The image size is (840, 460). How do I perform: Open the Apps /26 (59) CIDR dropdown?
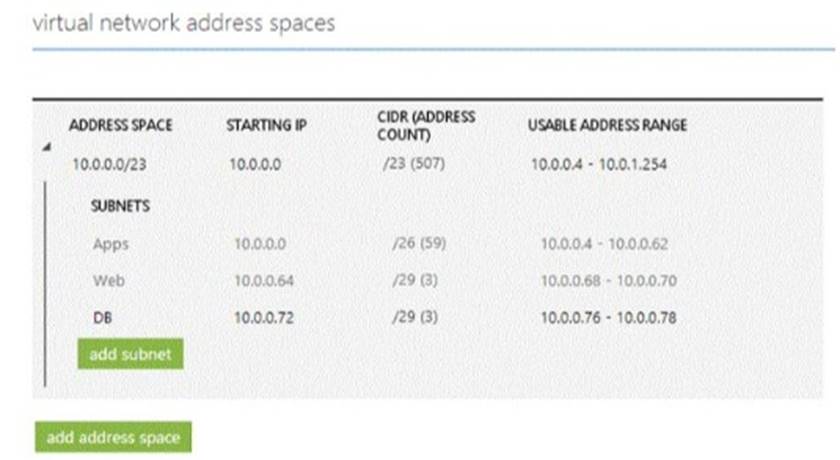tap(419, 243)
